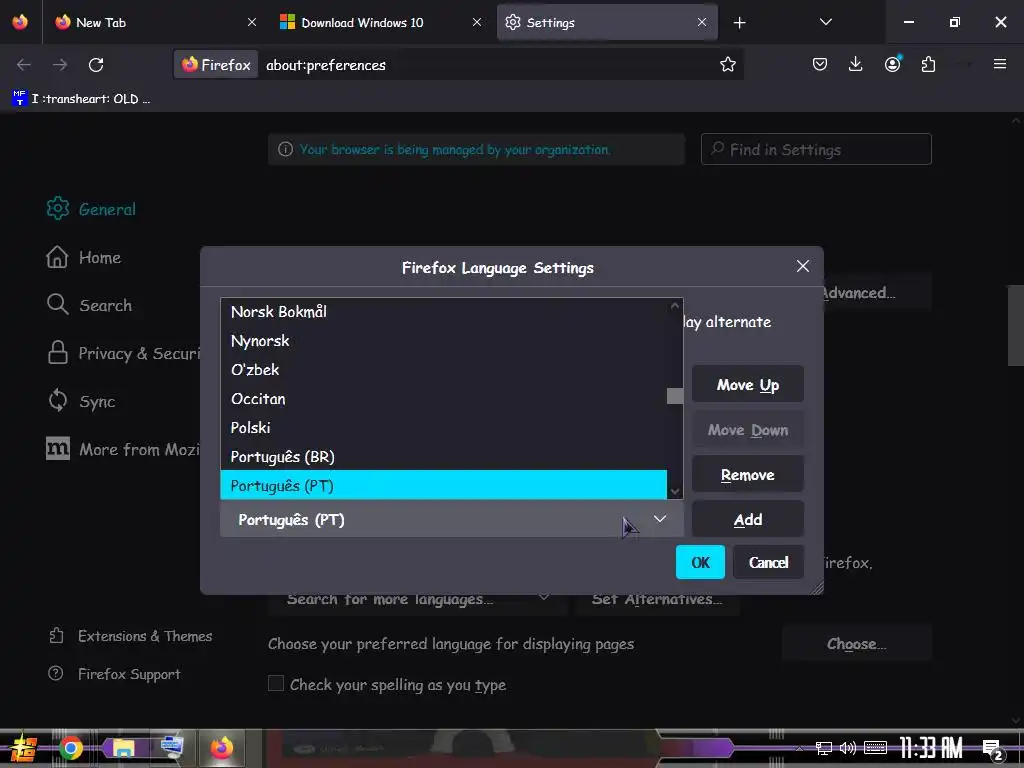Select Norsk Bokmål in the language list
The width and height of the screenshot is (1024, 768).
(443, 312)
